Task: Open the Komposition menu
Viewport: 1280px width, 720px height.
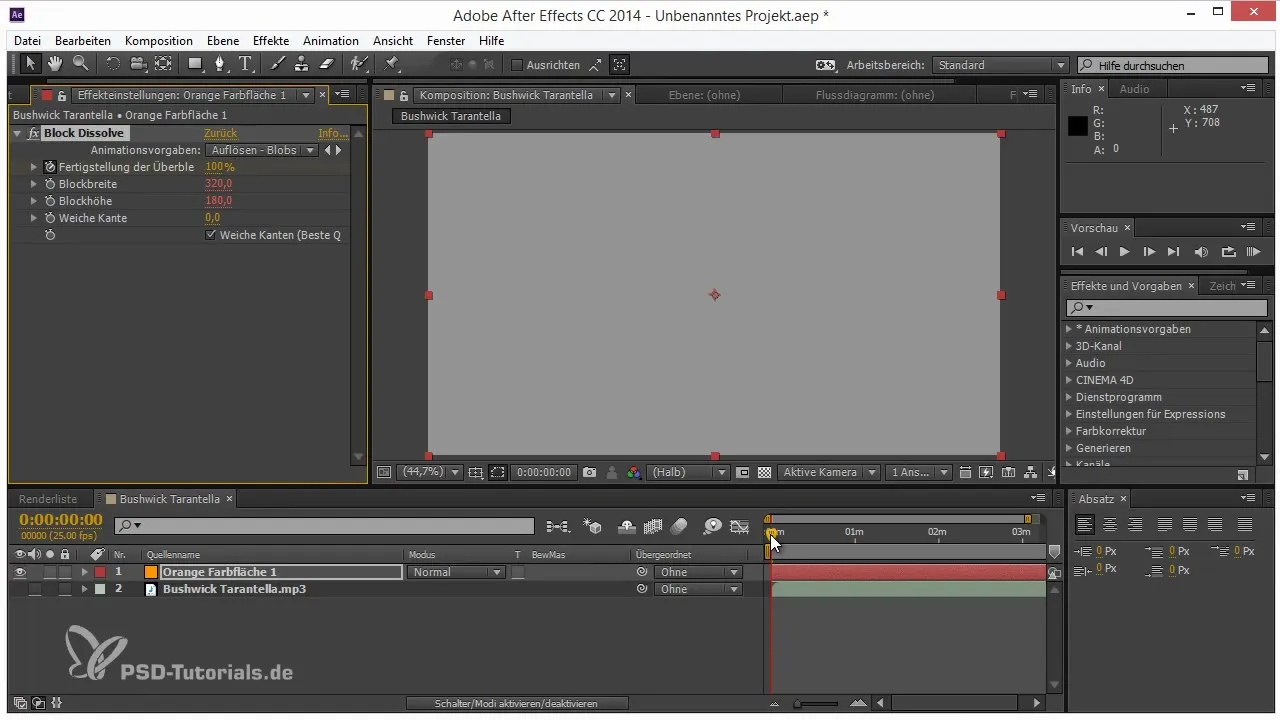Action: (x=159, y=40)
